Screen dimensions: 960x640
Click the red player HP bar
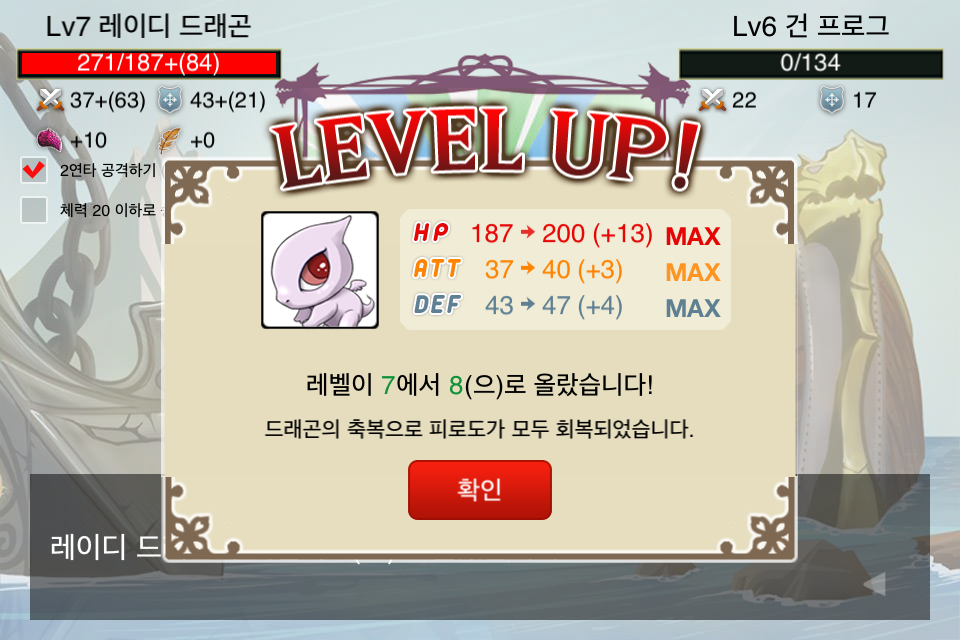pos(149,64)
